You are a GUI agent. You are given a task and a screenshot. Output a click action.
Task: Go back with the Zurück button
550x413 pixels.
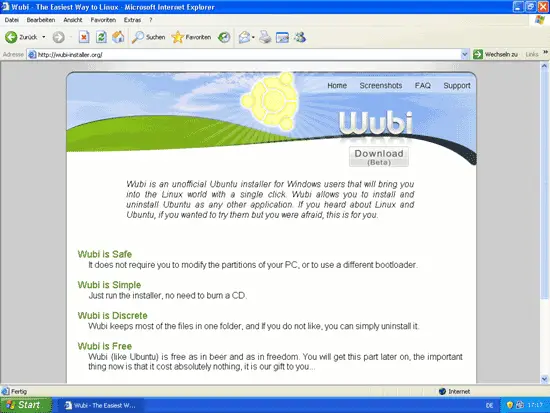point(21,37)
